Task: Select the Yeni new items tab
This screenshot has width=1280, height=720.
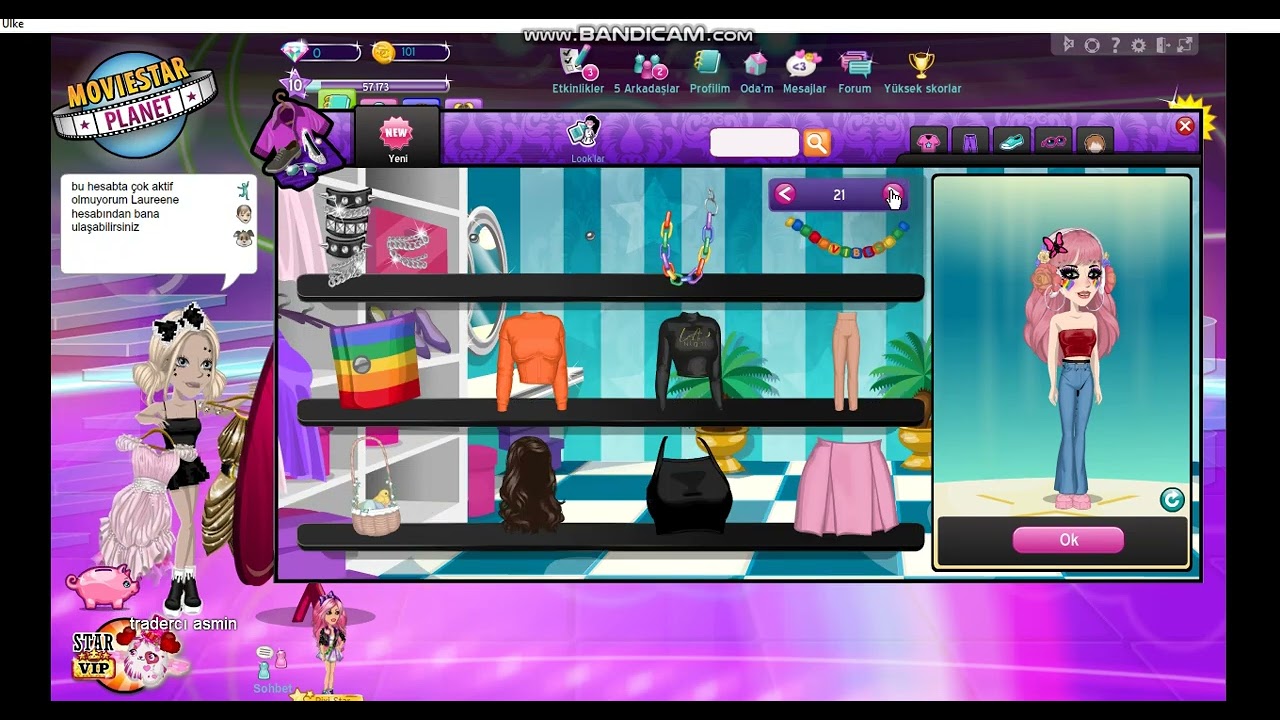Action: (397, 138)
